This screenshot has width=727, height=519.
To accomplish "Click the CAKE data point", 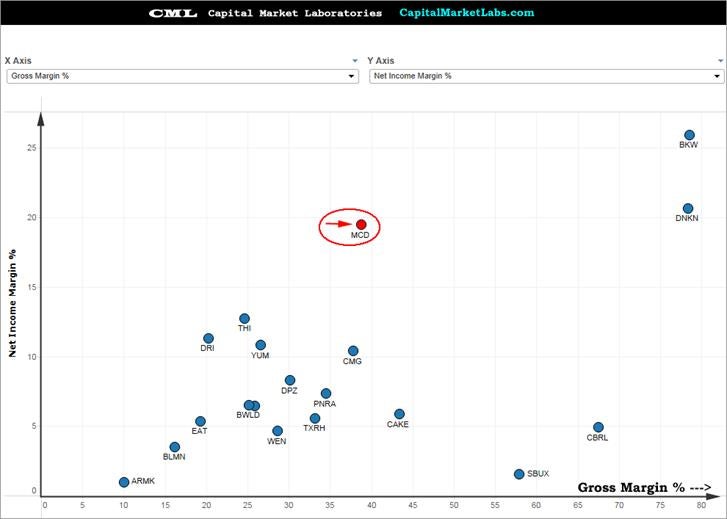I will pos(399,414).
